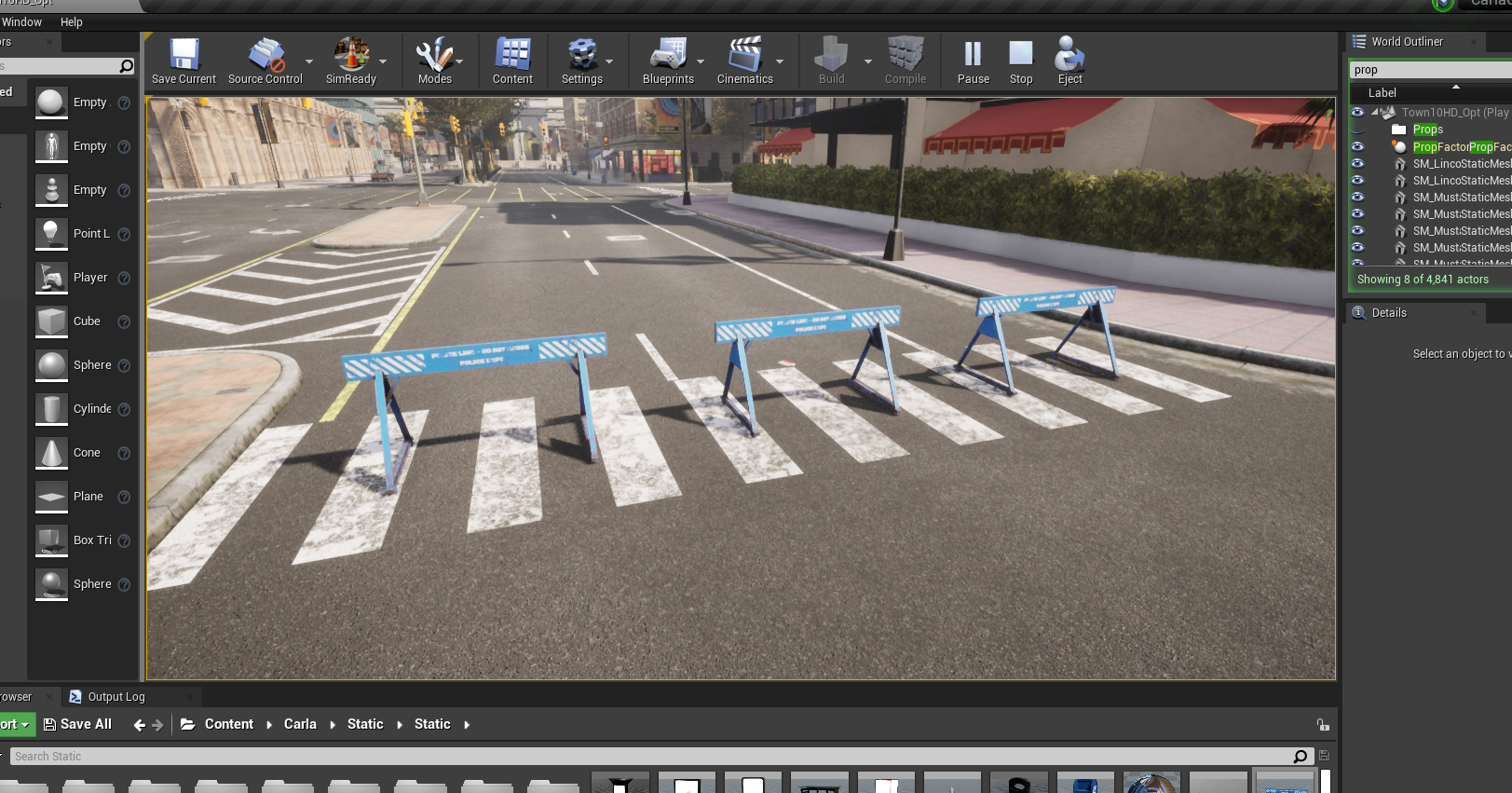The height and width of the screenshot is (793, 1512).
Task: Click the lock icon in content browser
Action: pos(1323,724)
